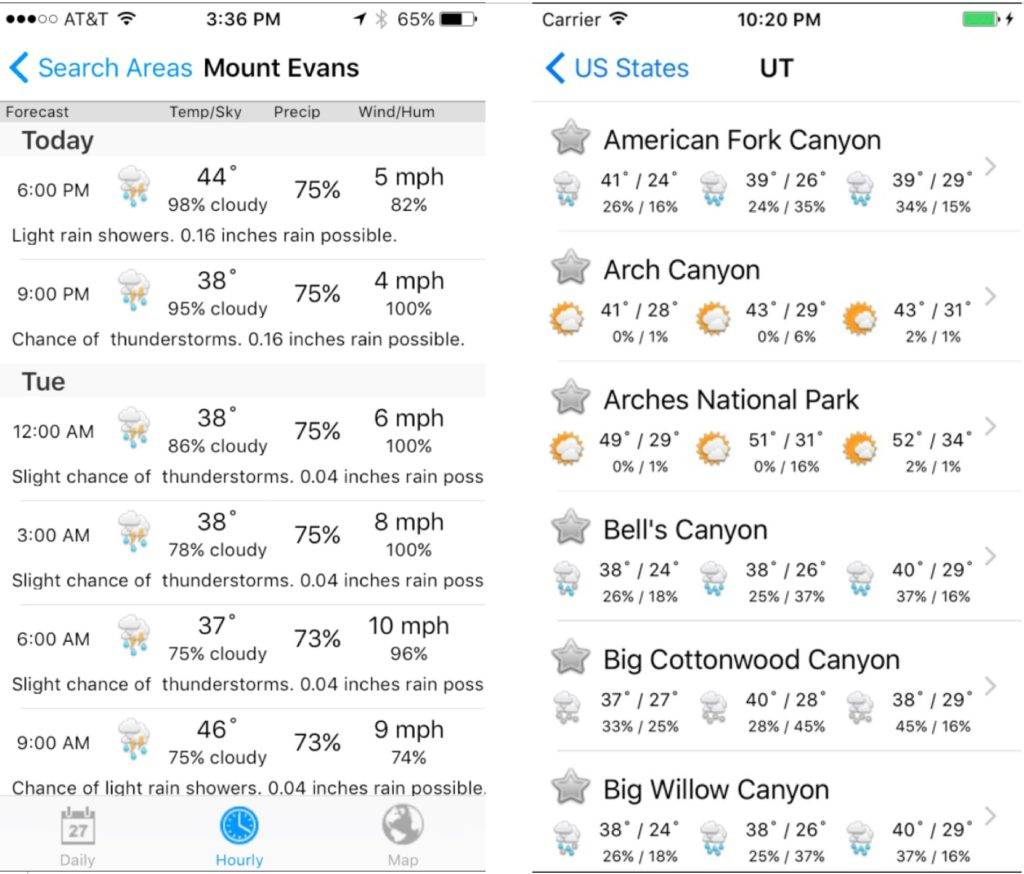The height and width of the screenshot is (874, 1024).
Task: Open Arch Canyon via its chevron
Action: tap(990, 296)
